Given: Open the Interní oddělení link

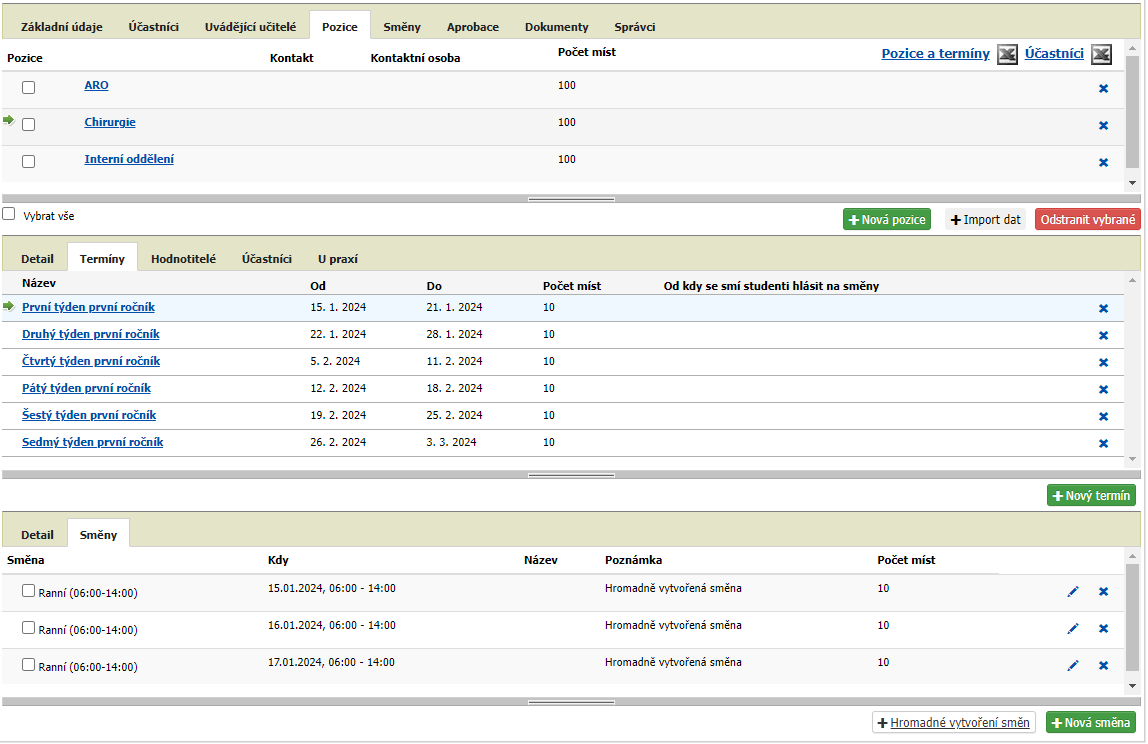Looking at the screenshot, I should pos(129,159).
